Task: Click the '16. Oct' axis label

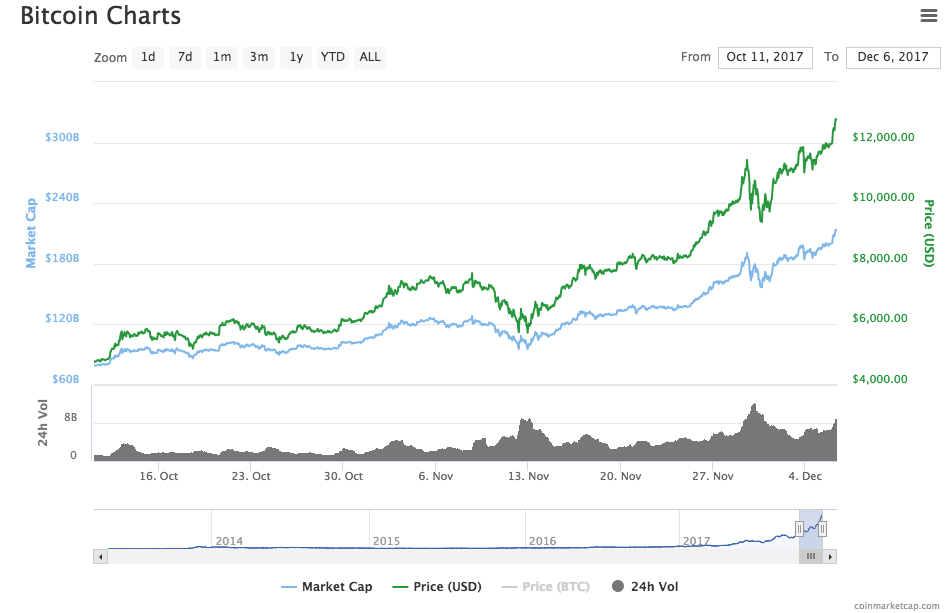Action: pos(159,476)
